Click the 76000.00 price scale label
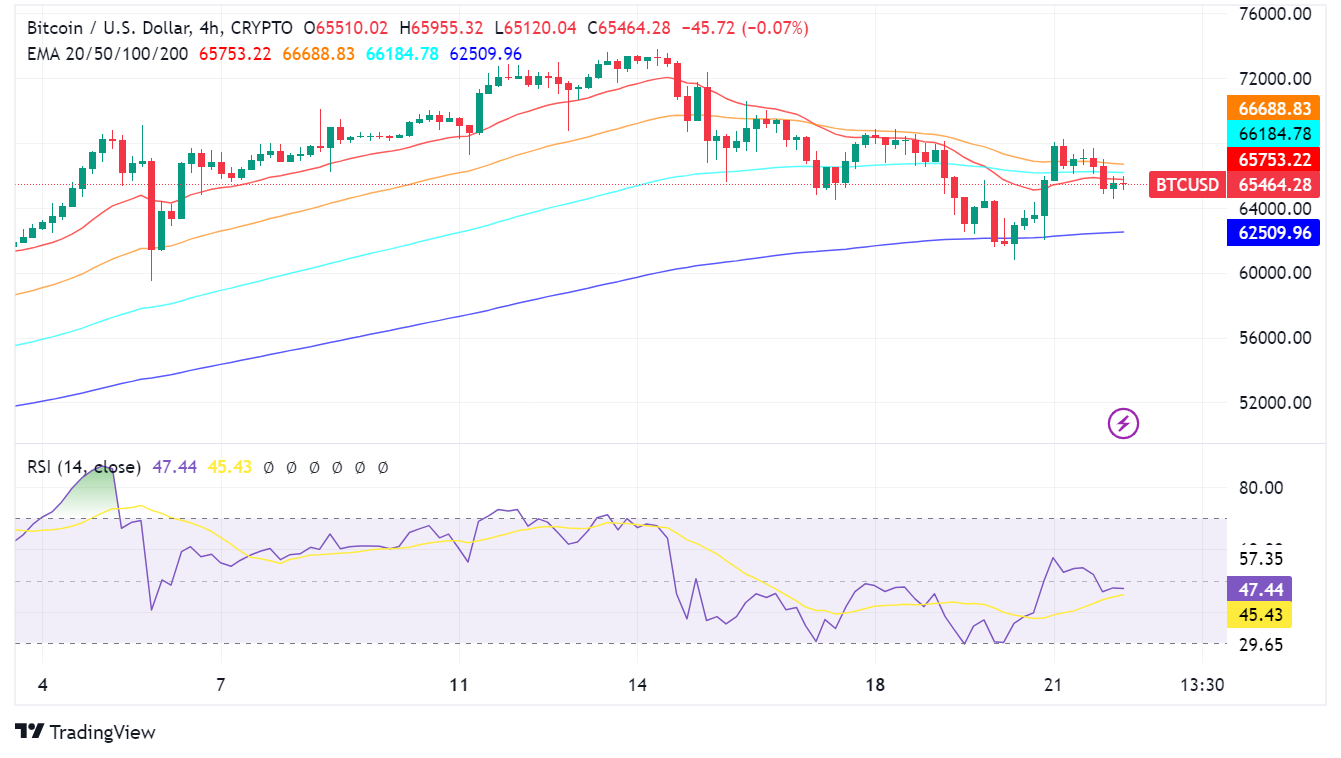Image resolution: width=1341 pixels, height=758 pixels. click(1273, 15)
